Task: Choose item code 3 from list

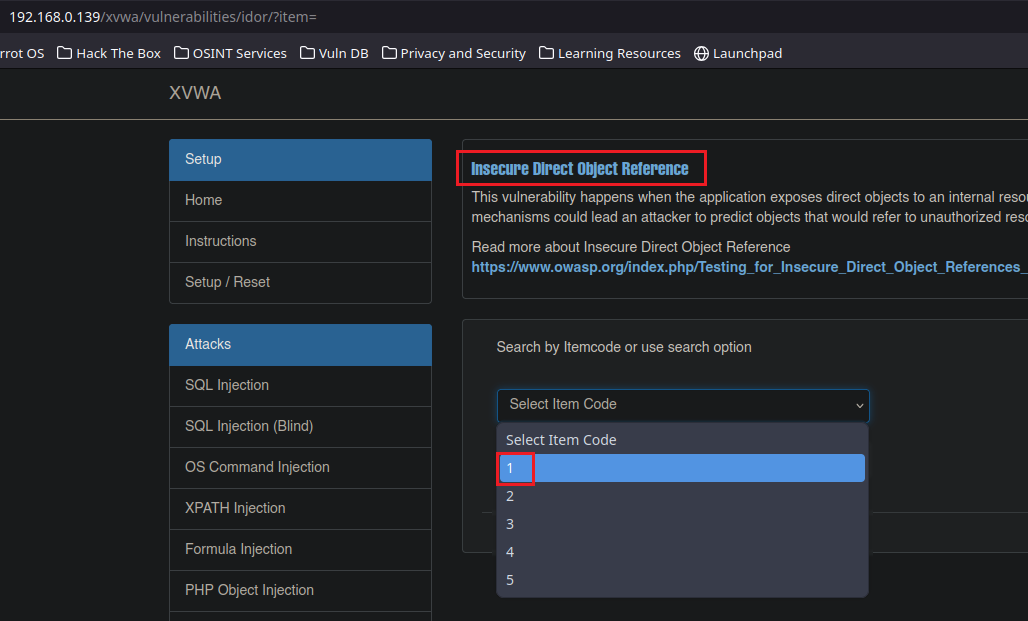Action: pos(682,524)
